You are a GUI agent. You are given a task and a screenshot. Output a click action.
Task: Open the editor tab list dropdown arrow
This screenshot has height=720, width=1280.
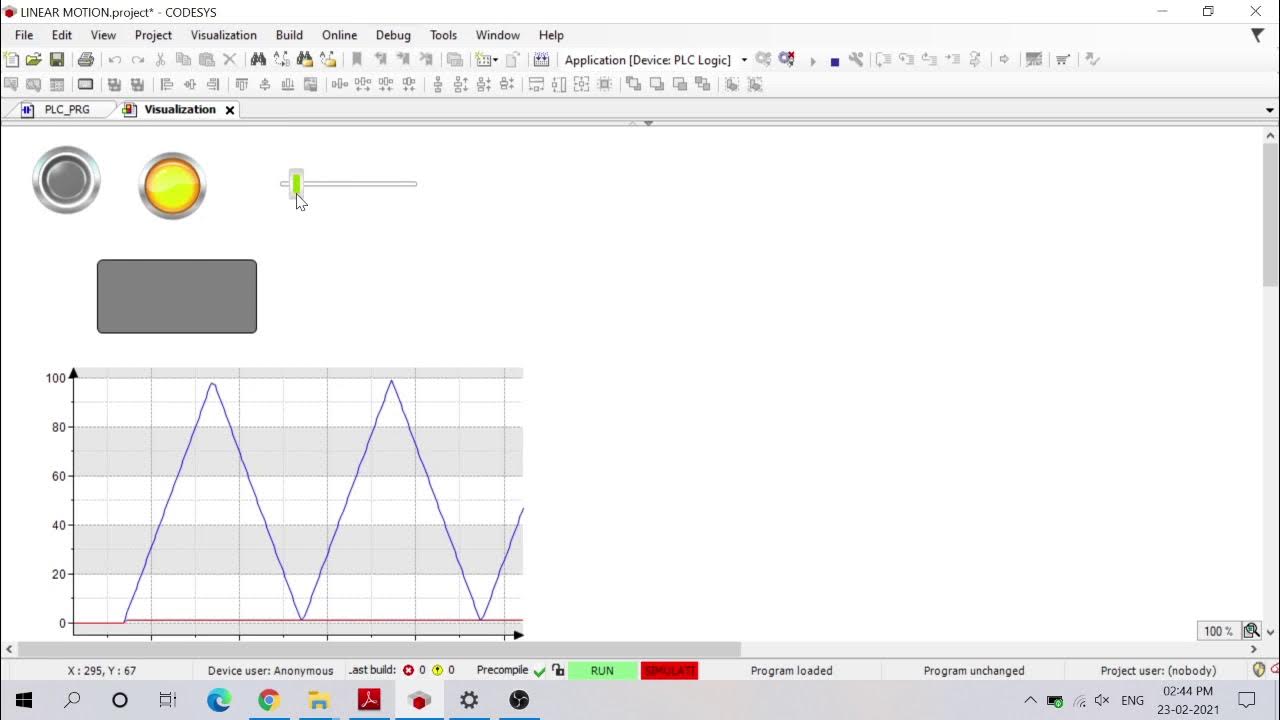[1270, 110]
